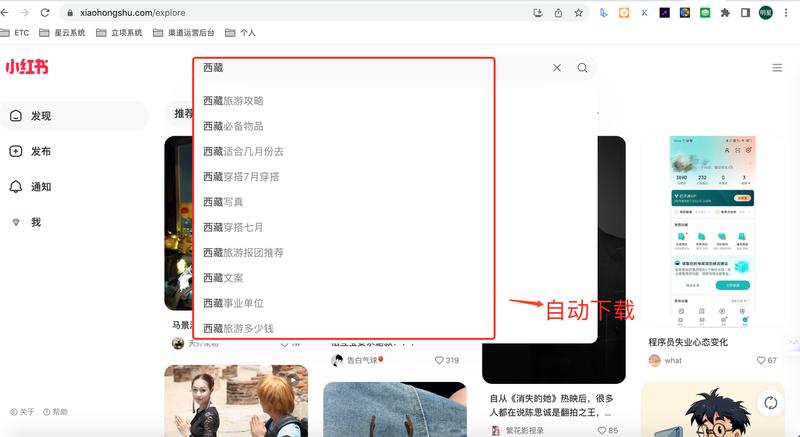Select suggestion 西藏必备物品
800x437 pixels.
tap(233, 126)
